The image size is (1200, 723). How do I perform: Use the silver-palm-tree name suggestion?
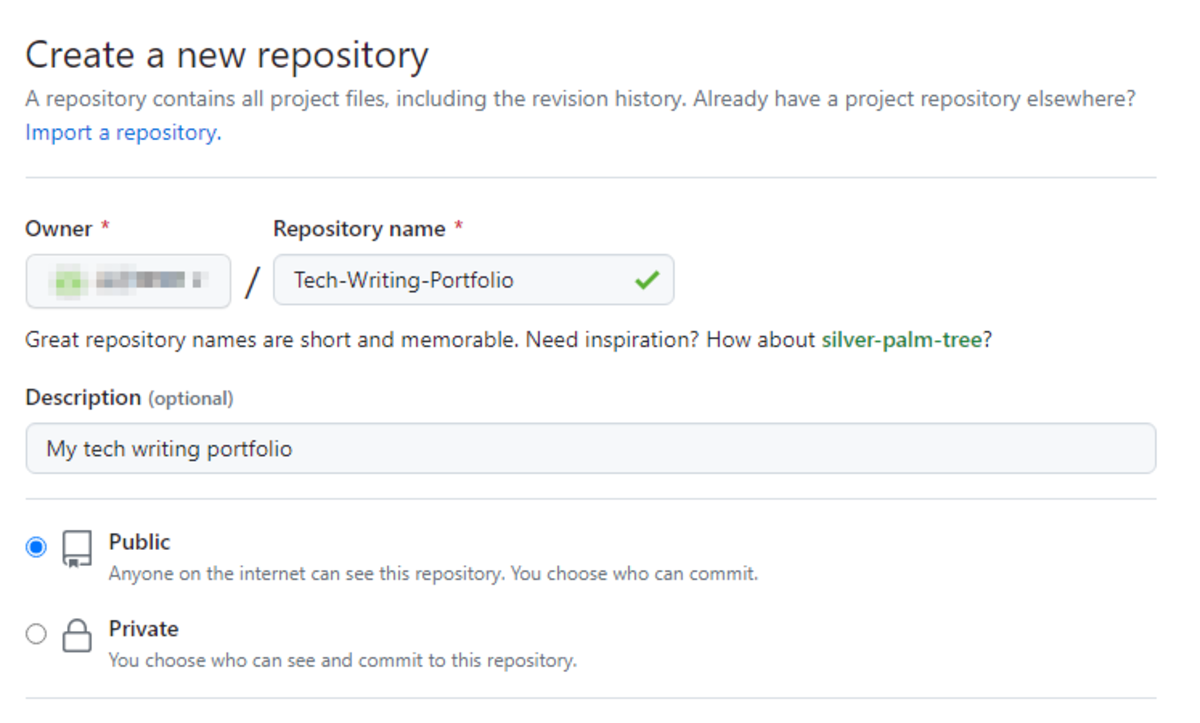pyautogui.click(x=901, y=340)
